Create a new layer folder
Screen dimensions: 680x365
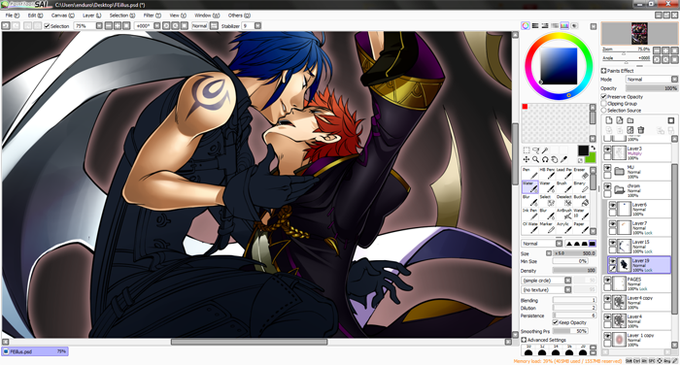tap(630, 120)
